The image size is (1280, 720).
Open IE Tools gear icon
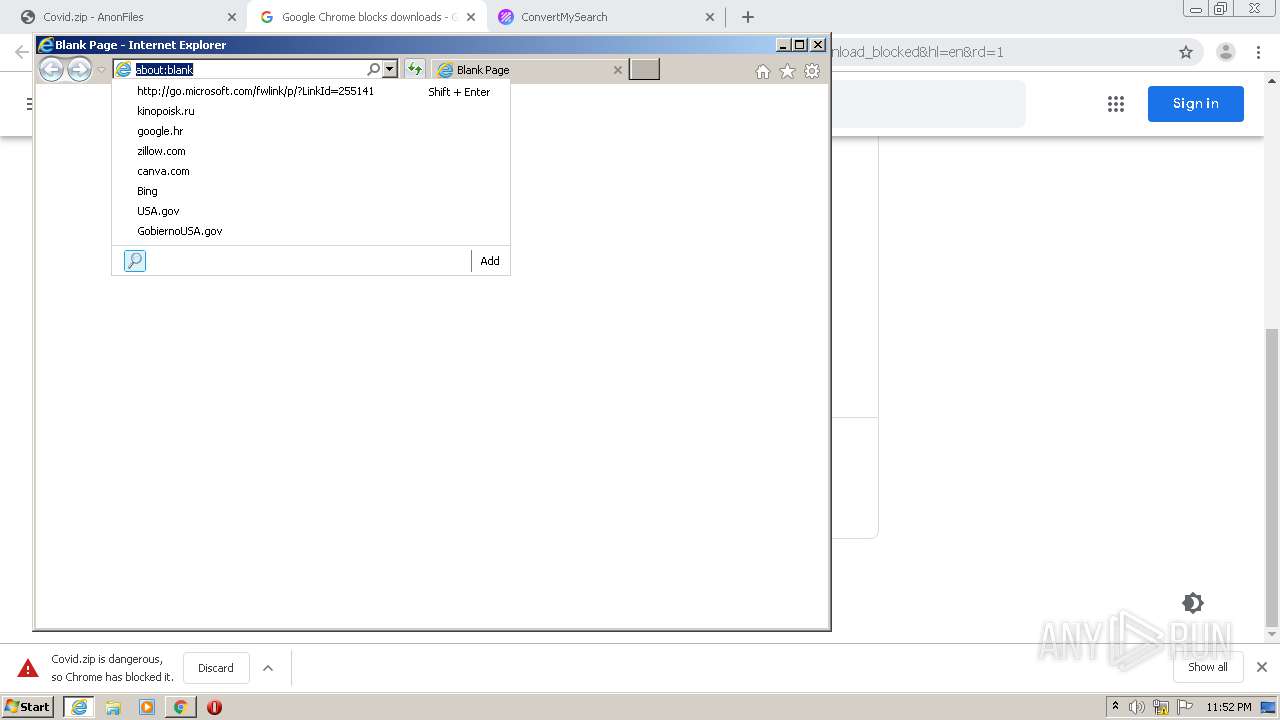(812, 71)
